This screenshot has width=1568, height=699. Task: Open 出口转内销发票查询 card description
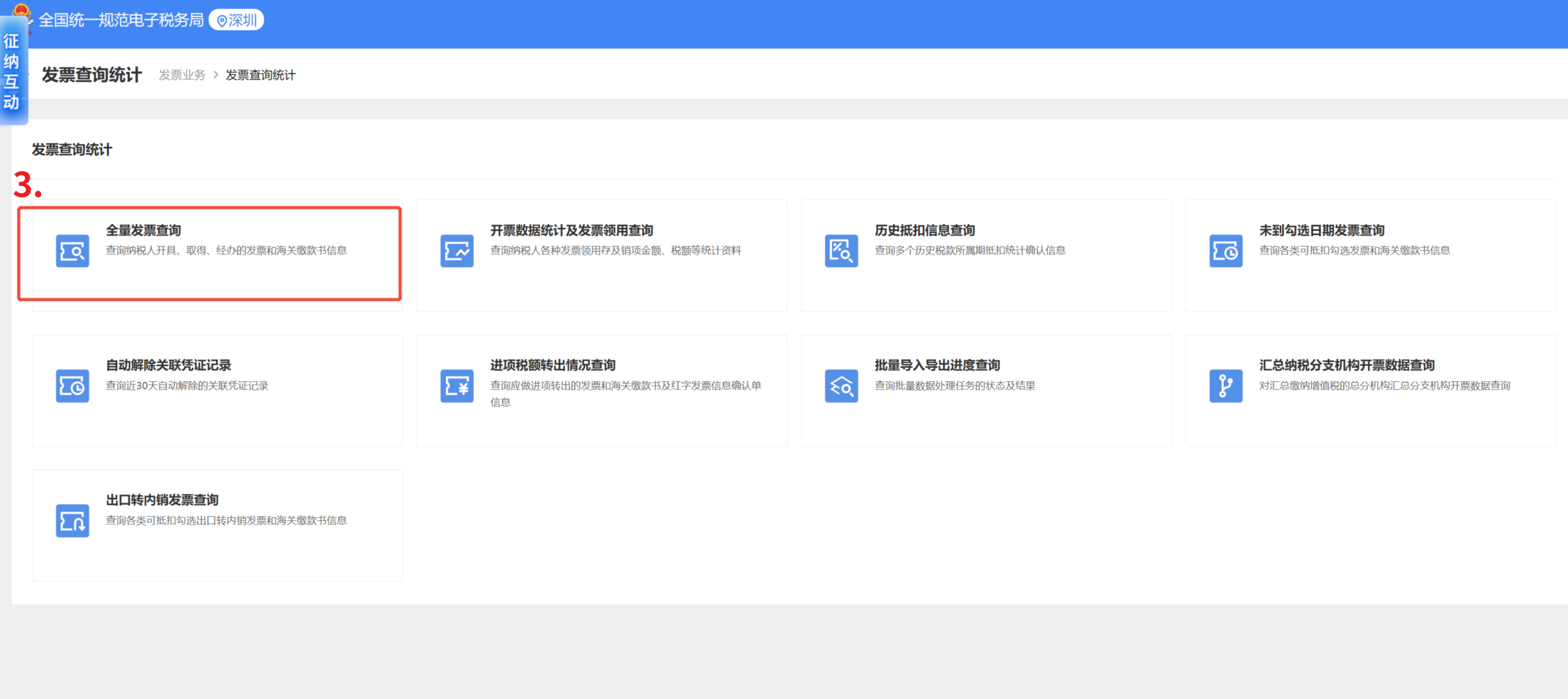(226, 520)
